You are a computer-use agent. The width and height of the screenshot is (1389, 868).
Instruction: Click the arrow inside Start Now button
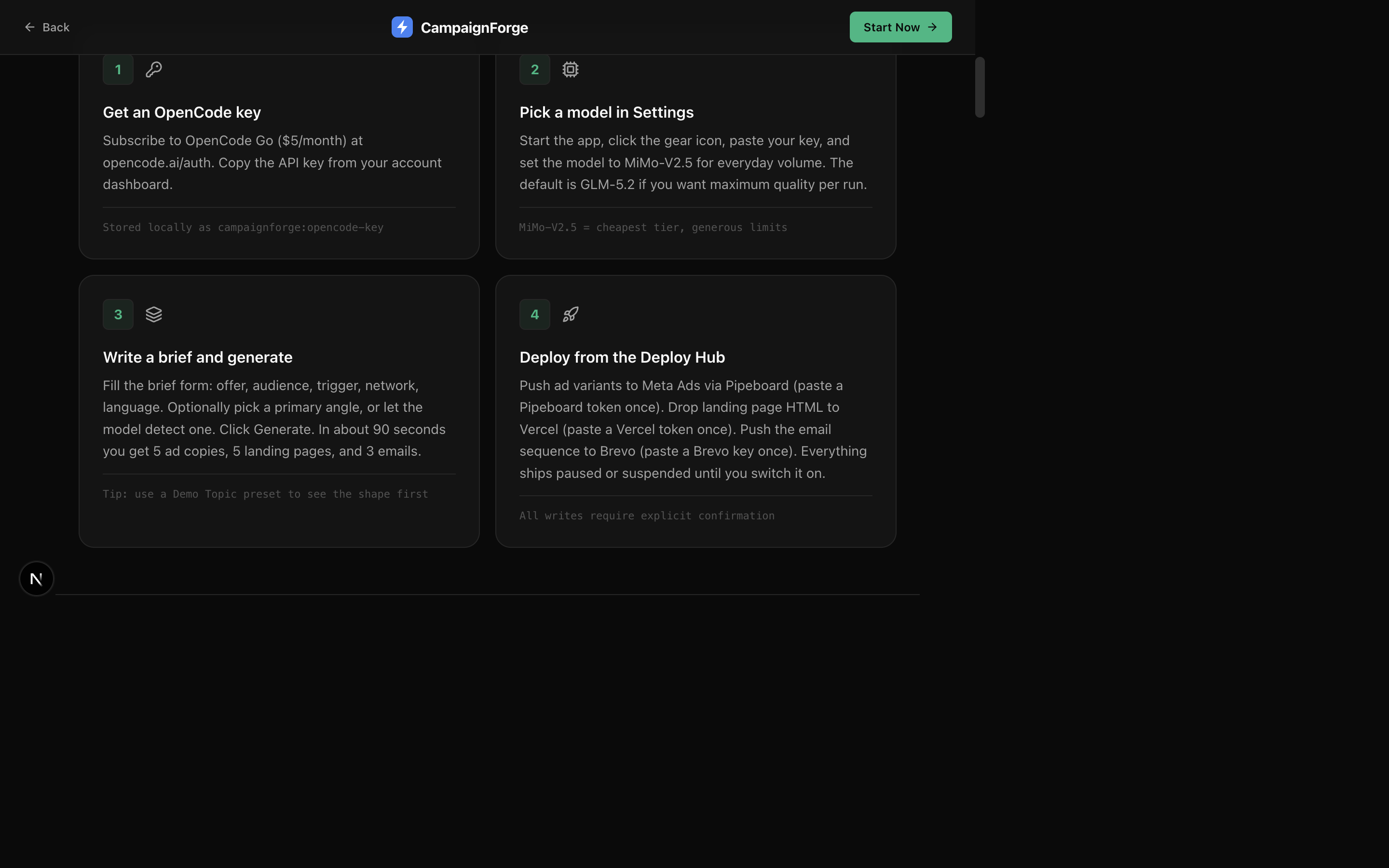click(x=932, y=27)
